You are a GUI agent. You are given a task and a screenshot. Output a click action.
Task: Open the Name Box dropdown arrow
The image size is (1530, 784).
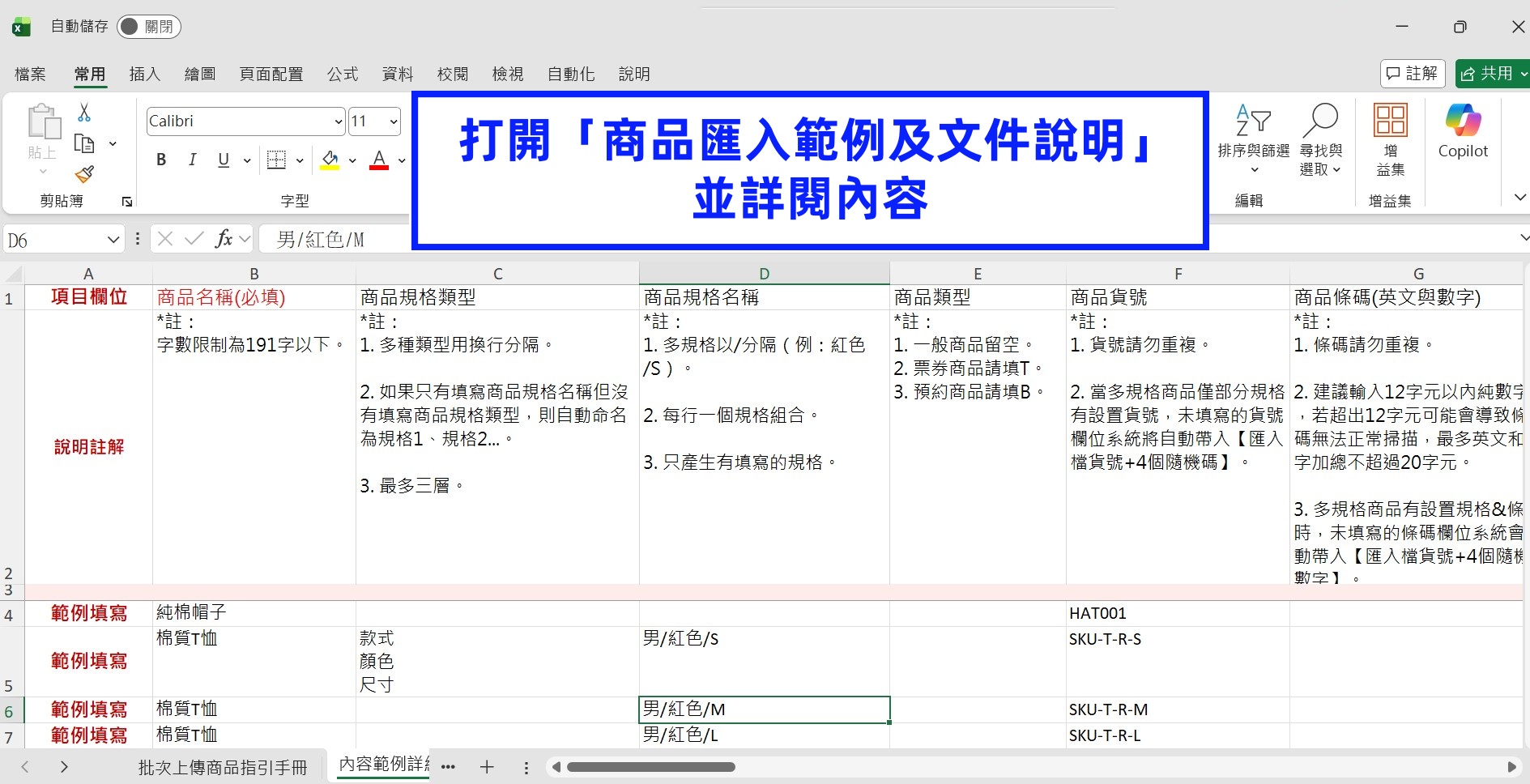click(x=113, y=240)
